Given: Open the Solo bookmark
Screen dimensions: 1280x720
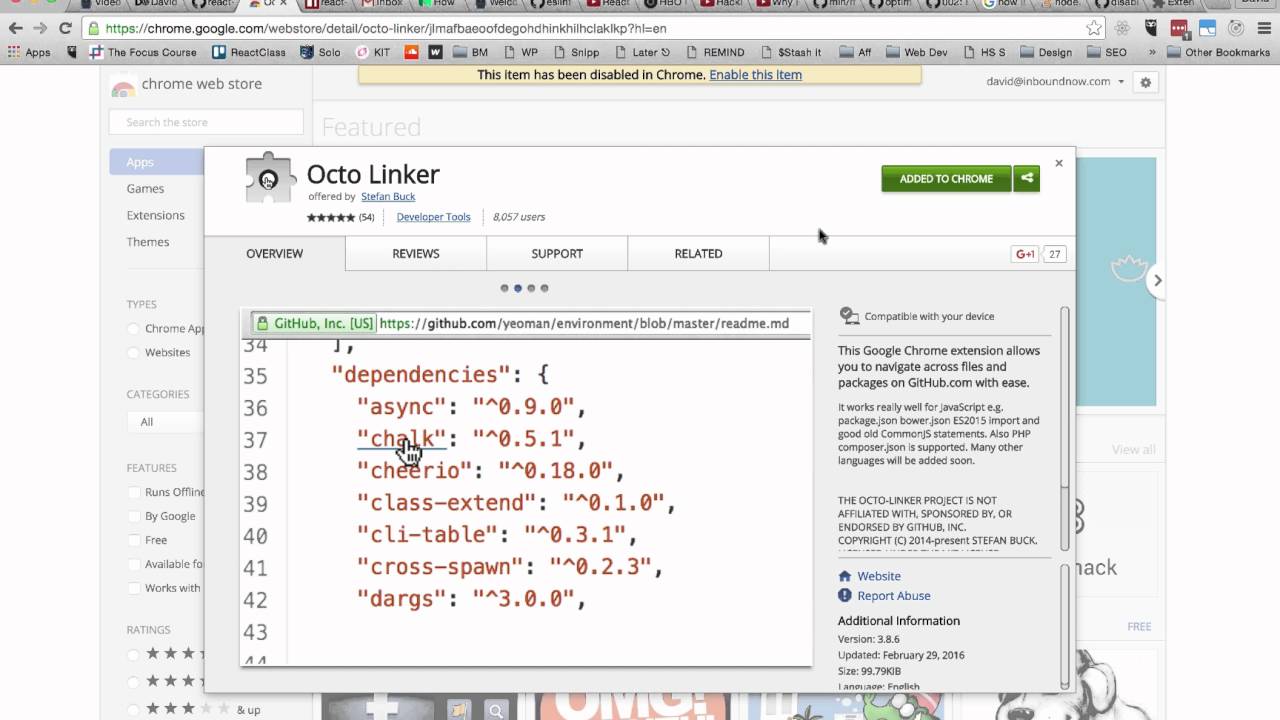Looking at the screenshot, I should 320,52.
